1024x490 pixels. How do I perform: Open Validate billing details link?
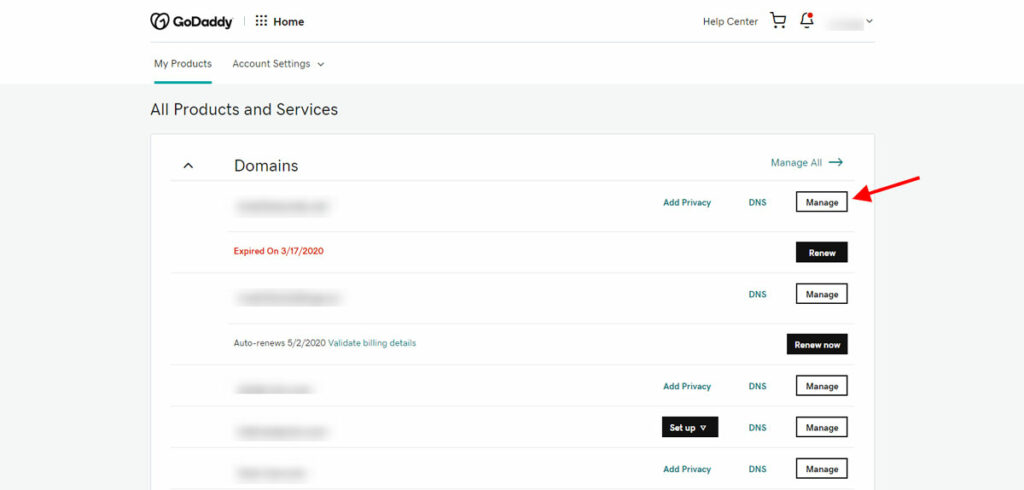point(372,342)
